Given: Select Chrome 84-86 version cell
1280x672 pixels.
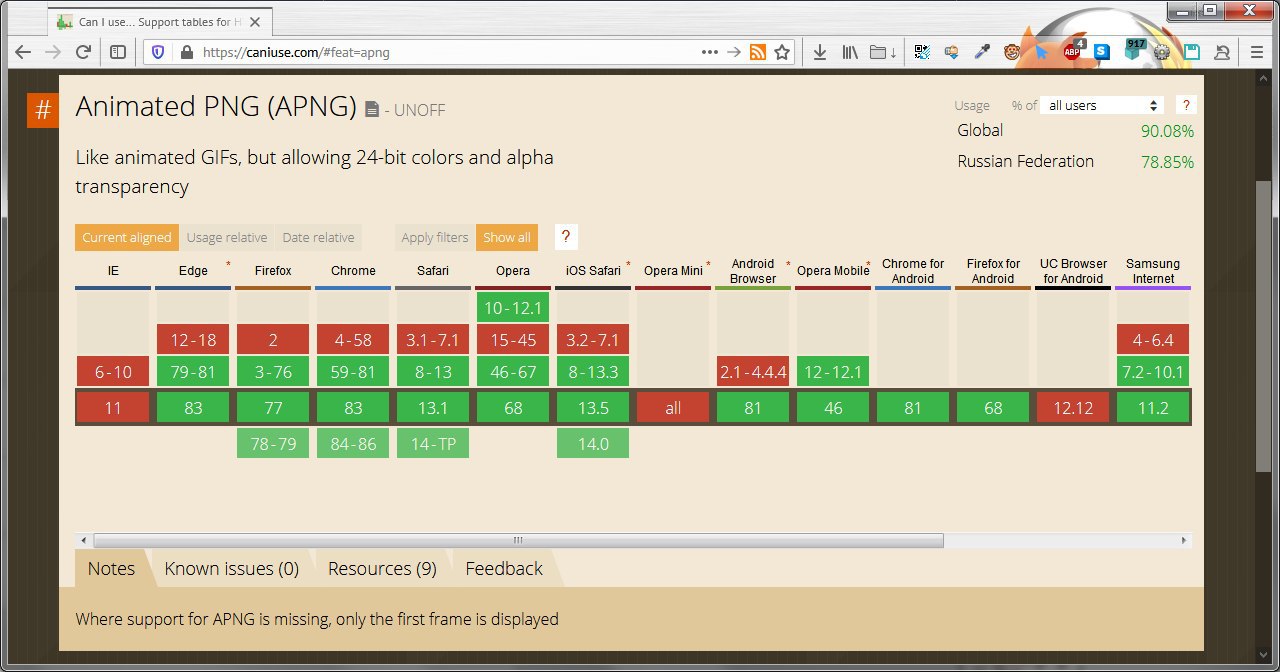Looking at the screenshot, I should point(353,443).
